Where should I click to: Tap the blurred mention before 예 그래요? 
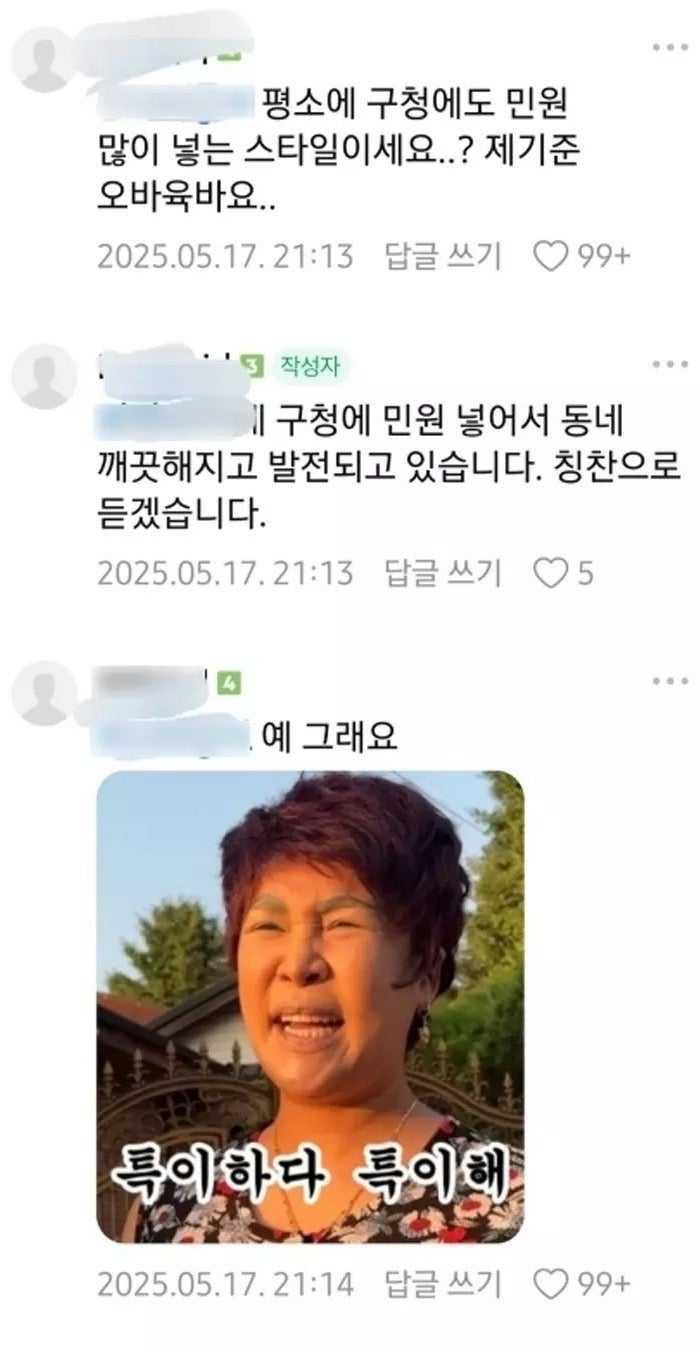[x=170, y=738]
